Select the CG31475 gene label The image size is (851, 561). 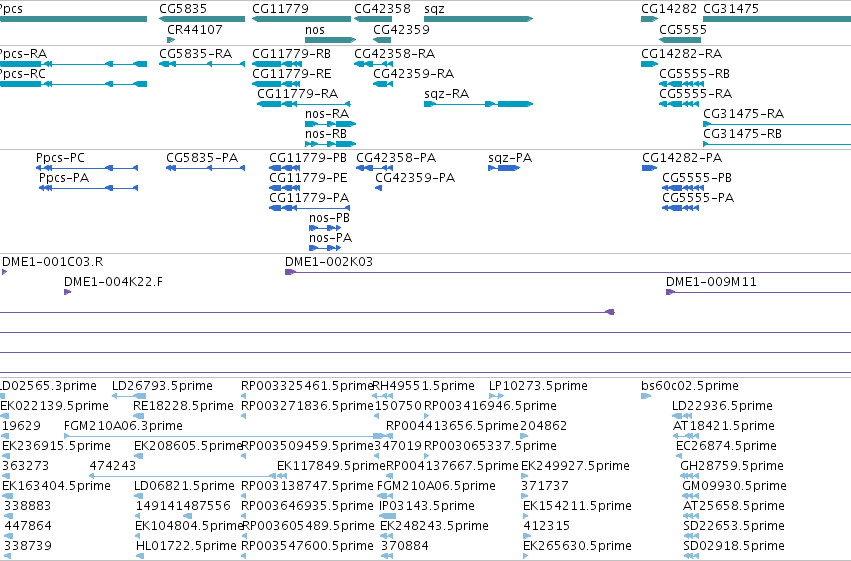click(x=731, y=9)
